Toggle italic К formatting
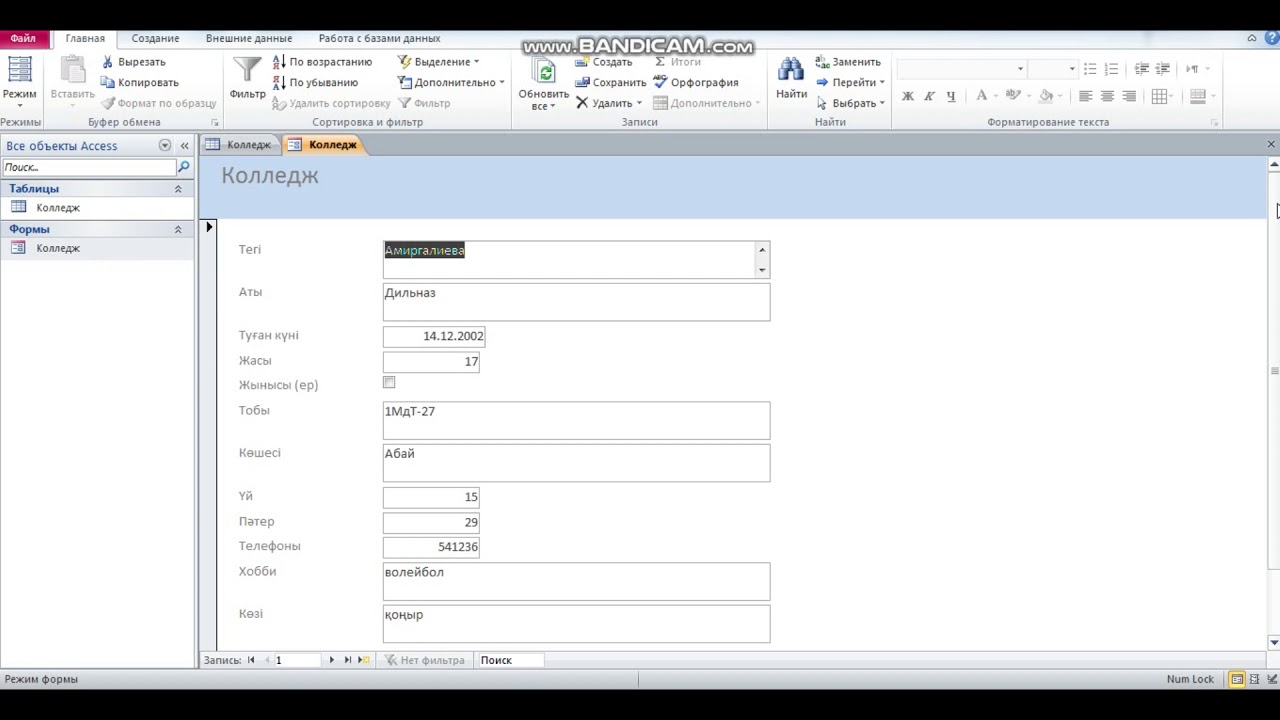The width and height of the screenshot is (1280, 720). 929,96
